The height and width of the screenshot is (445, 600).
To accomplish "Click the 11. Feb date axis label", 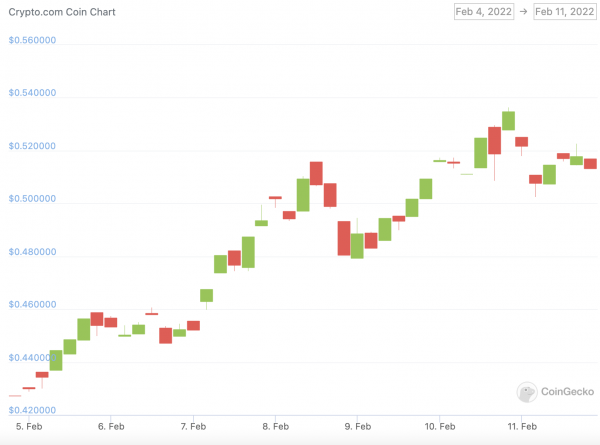I will point(522,424).
